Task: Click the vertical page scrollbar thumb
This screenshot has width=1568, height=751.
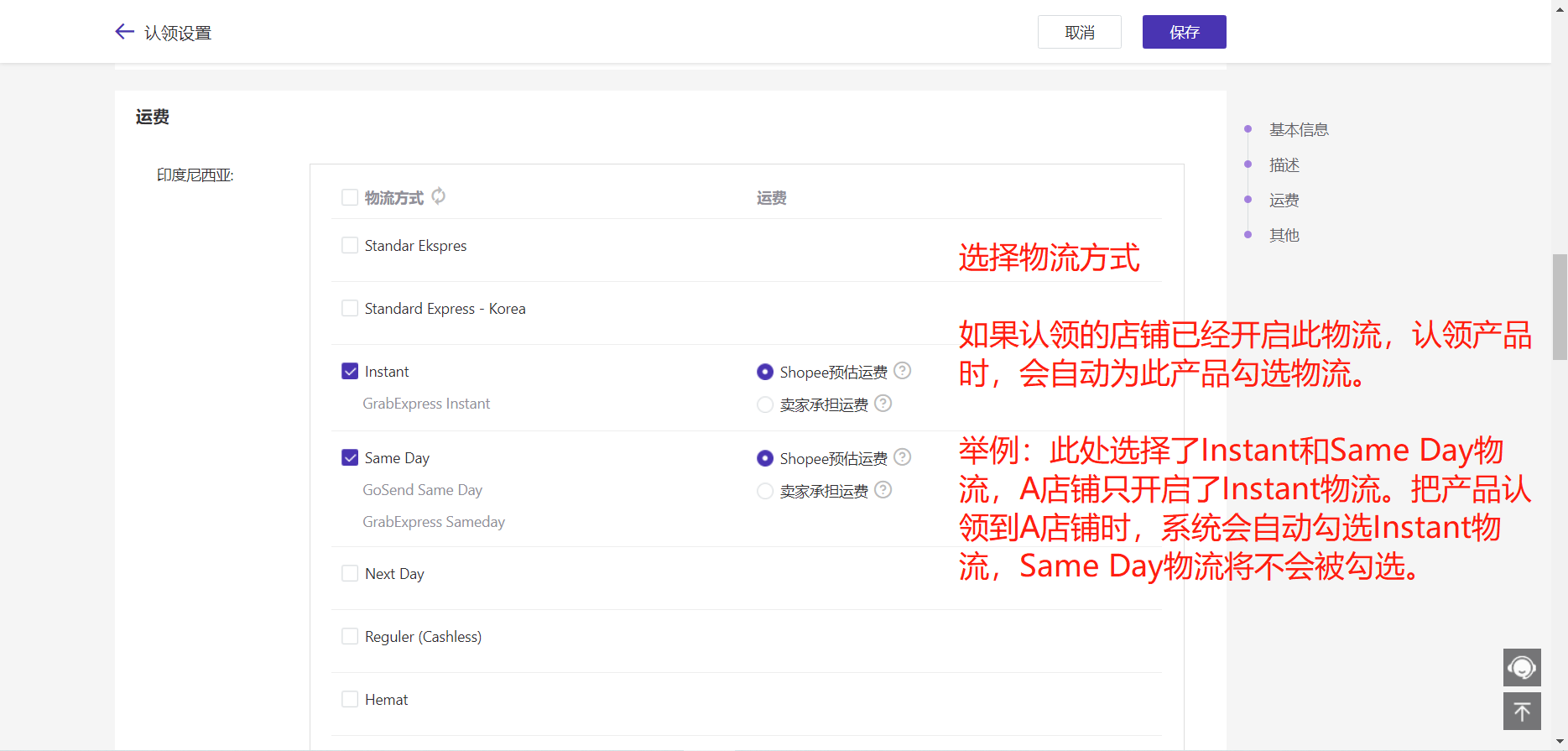Action: point(1560,306)
